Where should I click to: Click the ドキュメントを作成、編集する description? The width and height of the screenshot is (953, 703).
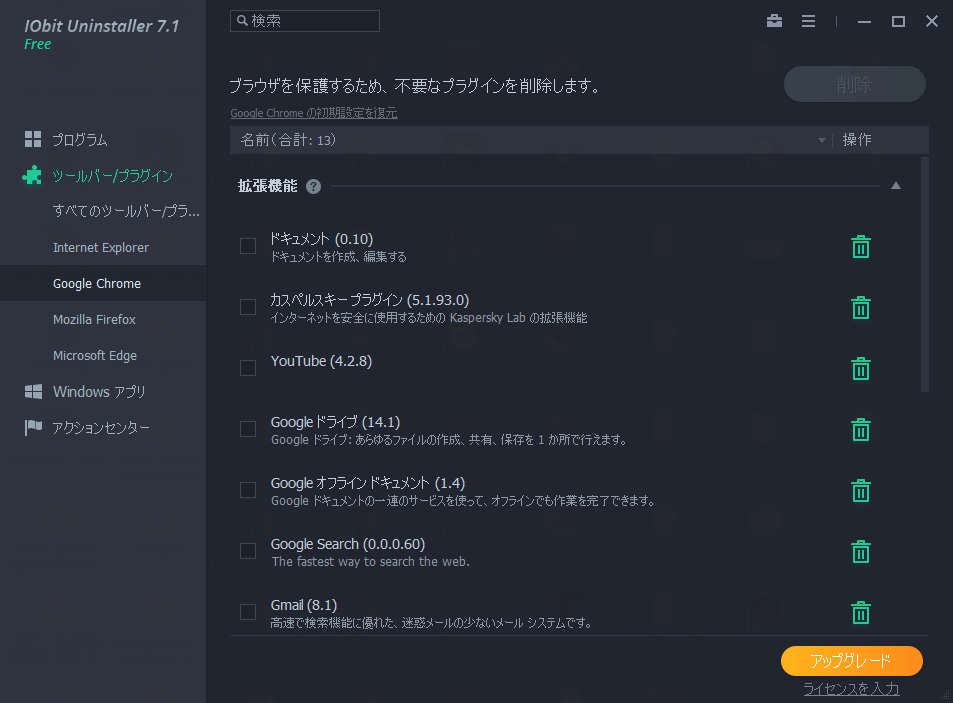pos(338,256)
